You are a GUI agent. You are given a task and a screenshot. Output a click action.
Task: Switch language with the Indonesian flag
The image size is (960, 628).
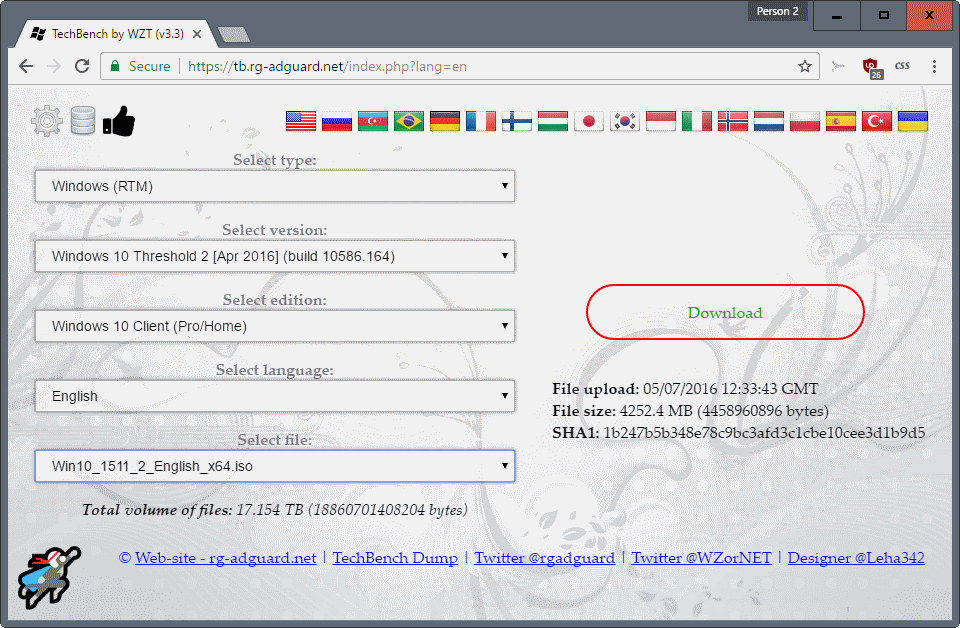pos(661,121)
